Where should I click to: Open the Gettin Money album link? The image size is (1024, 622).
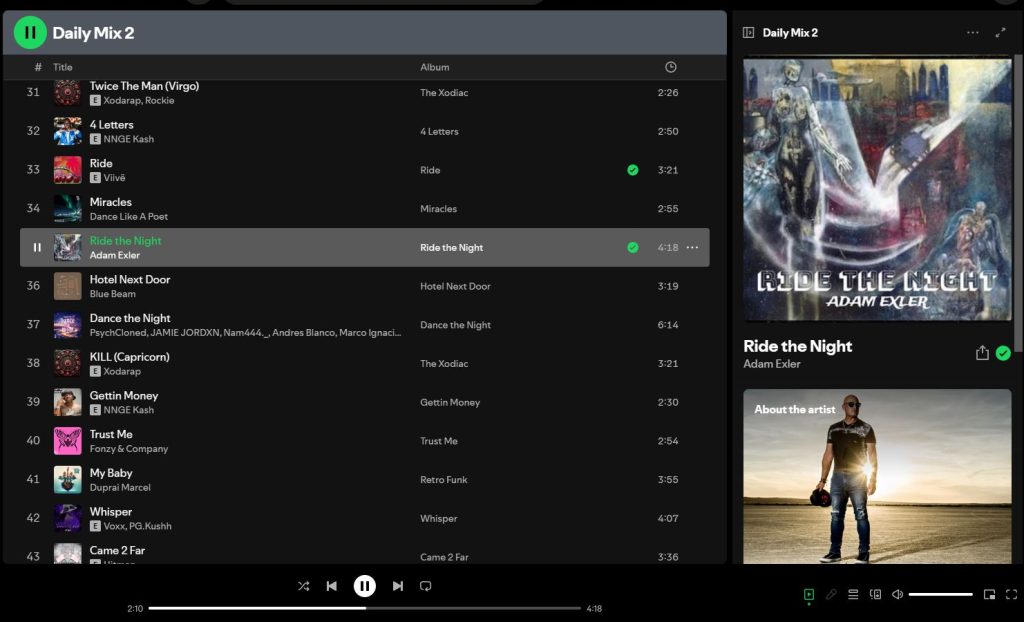(x=450, y=402)
